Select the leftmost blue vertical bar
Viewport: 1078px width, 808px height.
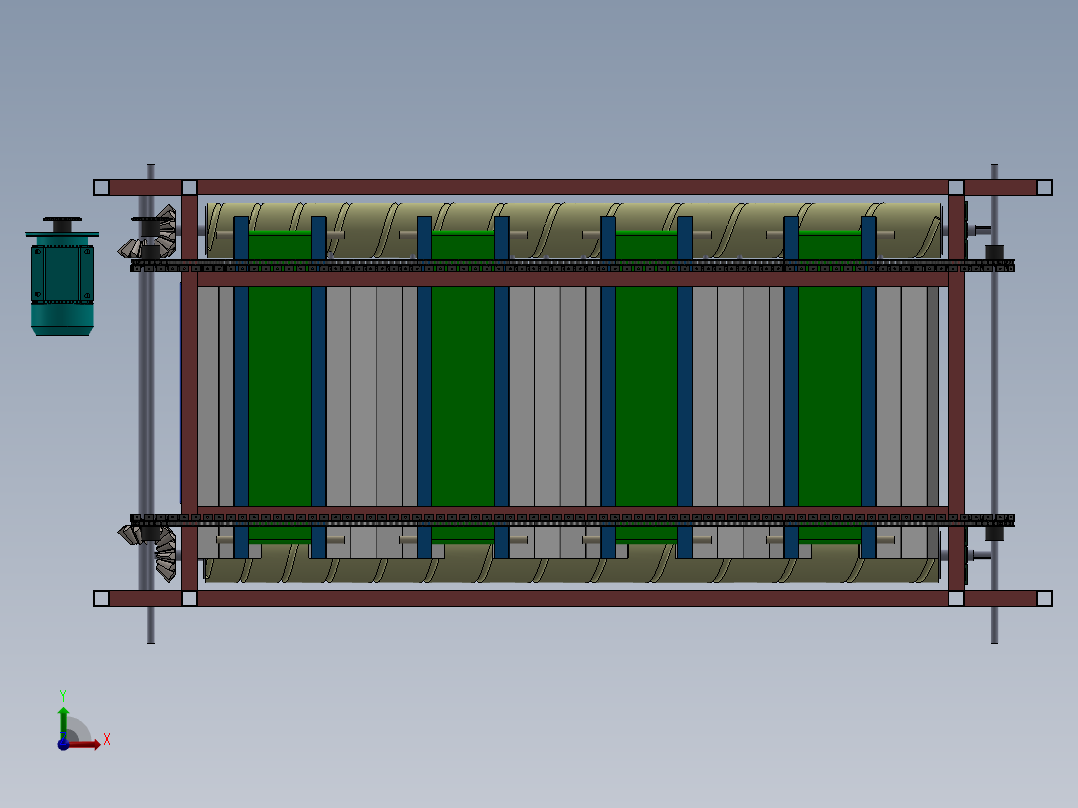(241, 387)
